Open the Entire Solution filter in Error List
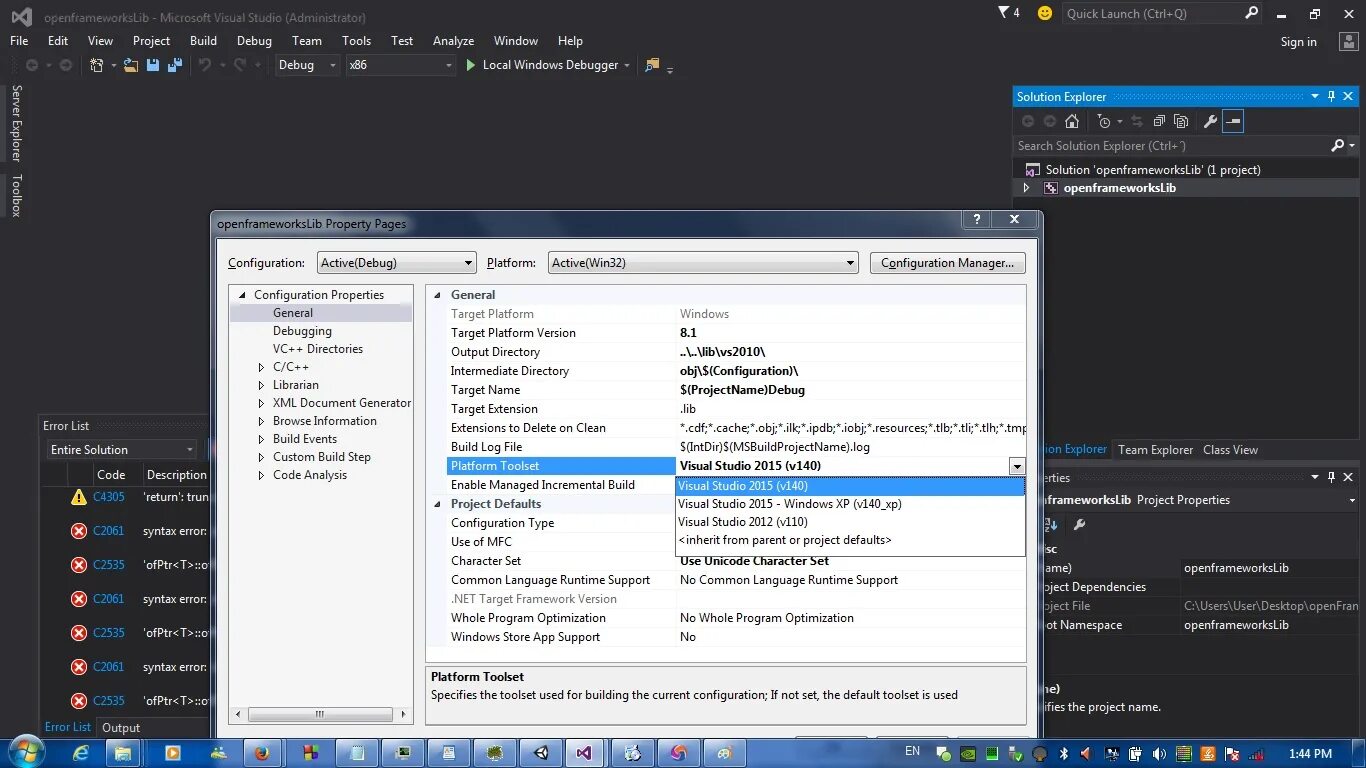The height and width of the screenshot is (768, 1366). pos(122,450)
